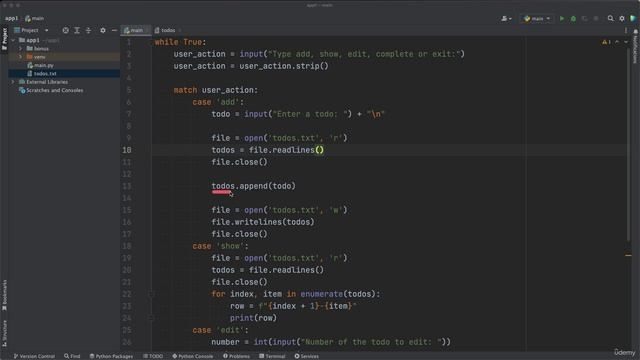Click "case 'edit':" code line

point(220,330)
